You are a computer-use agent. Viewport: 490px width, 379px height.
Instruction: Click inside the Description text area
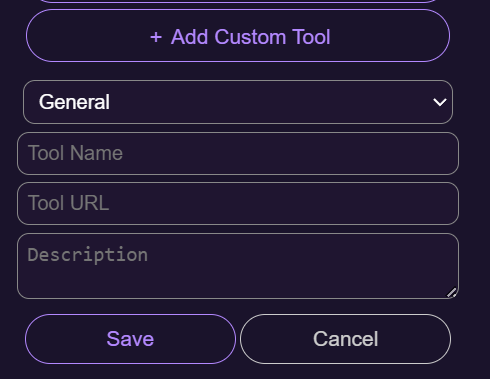[238, 266]
